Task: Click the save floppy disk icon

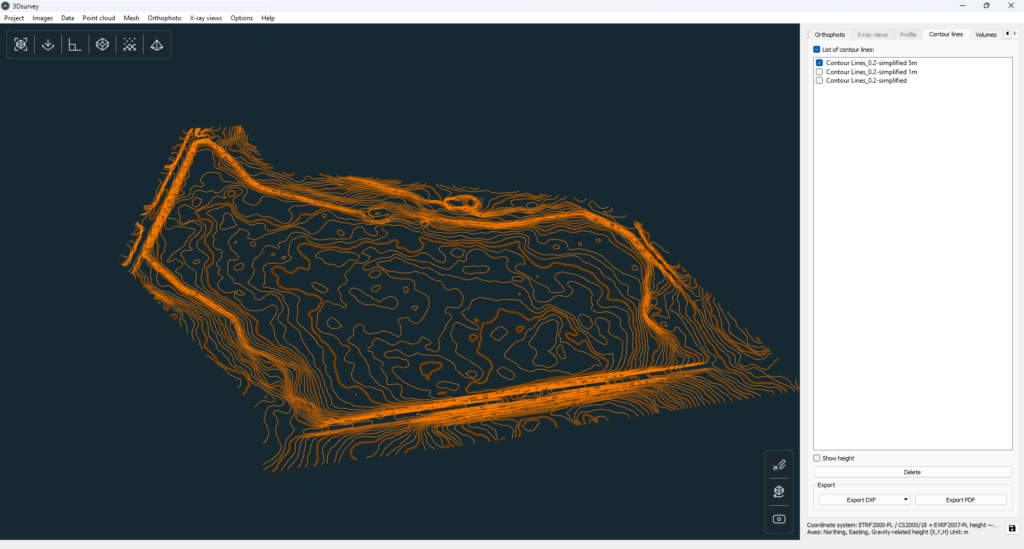Action: click(1012, 528)
